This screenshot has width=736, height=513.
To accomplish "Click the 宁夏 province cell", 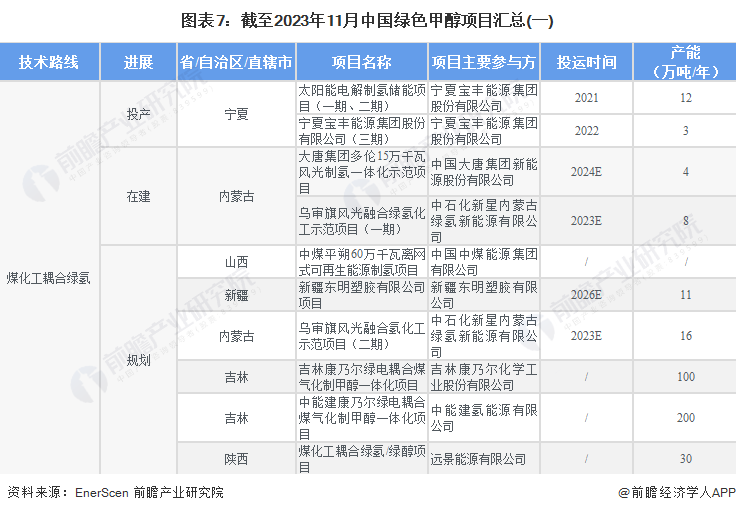I will point(236,114).
